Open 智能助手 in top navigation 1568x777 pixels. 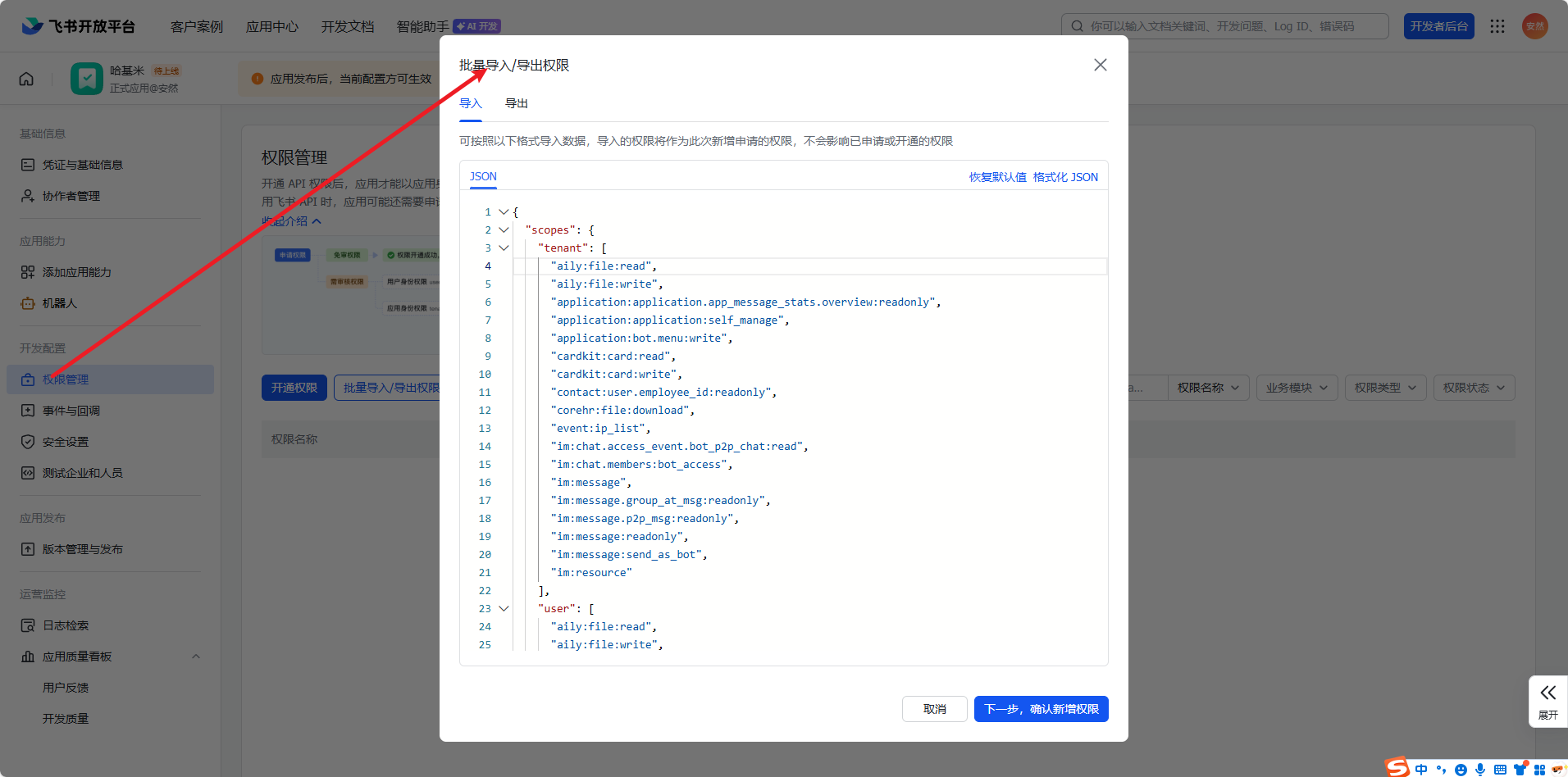point(423,26)
